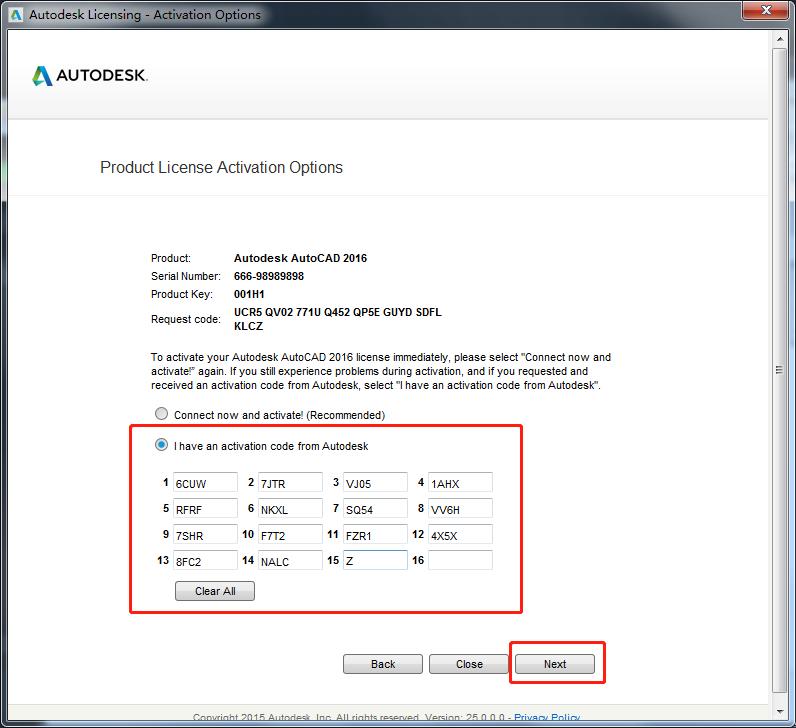
Task: Click the Close button at bottom
Action: [x=469, y=664]
